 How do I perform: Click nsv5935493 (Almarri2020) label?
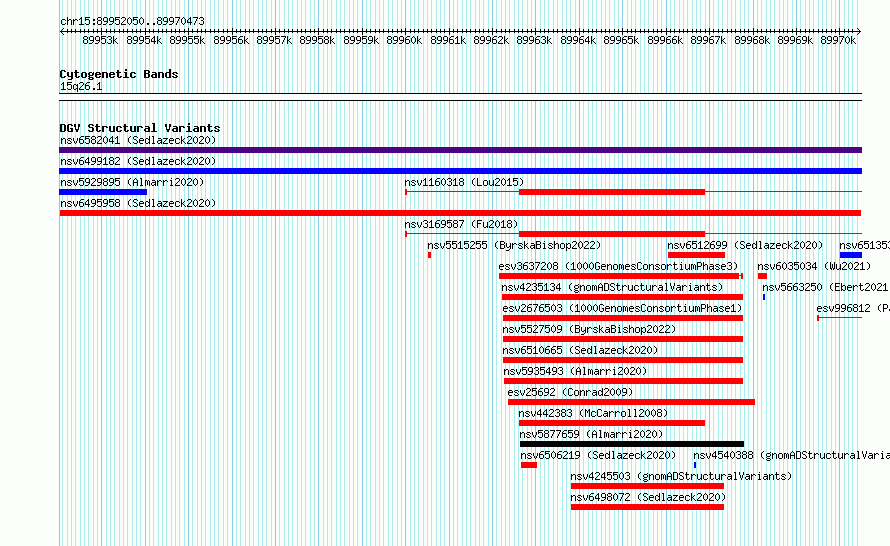coord(575,371)
